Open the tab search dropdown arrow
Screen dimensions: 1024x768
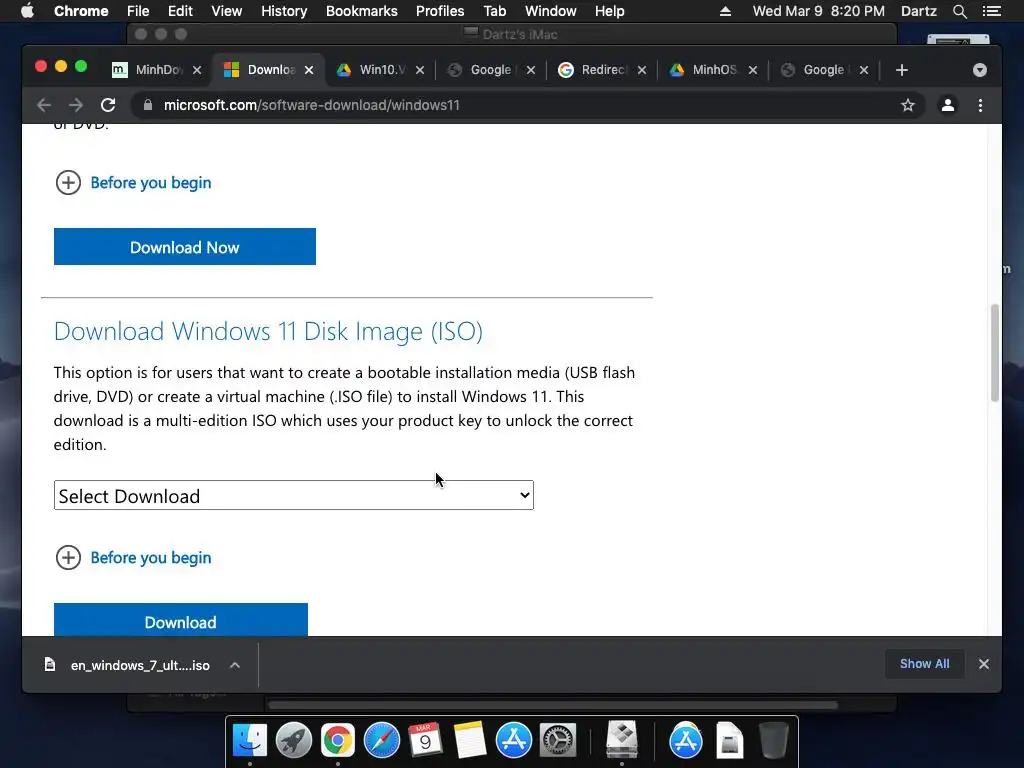pyautogui.click(x=980, y=70)
